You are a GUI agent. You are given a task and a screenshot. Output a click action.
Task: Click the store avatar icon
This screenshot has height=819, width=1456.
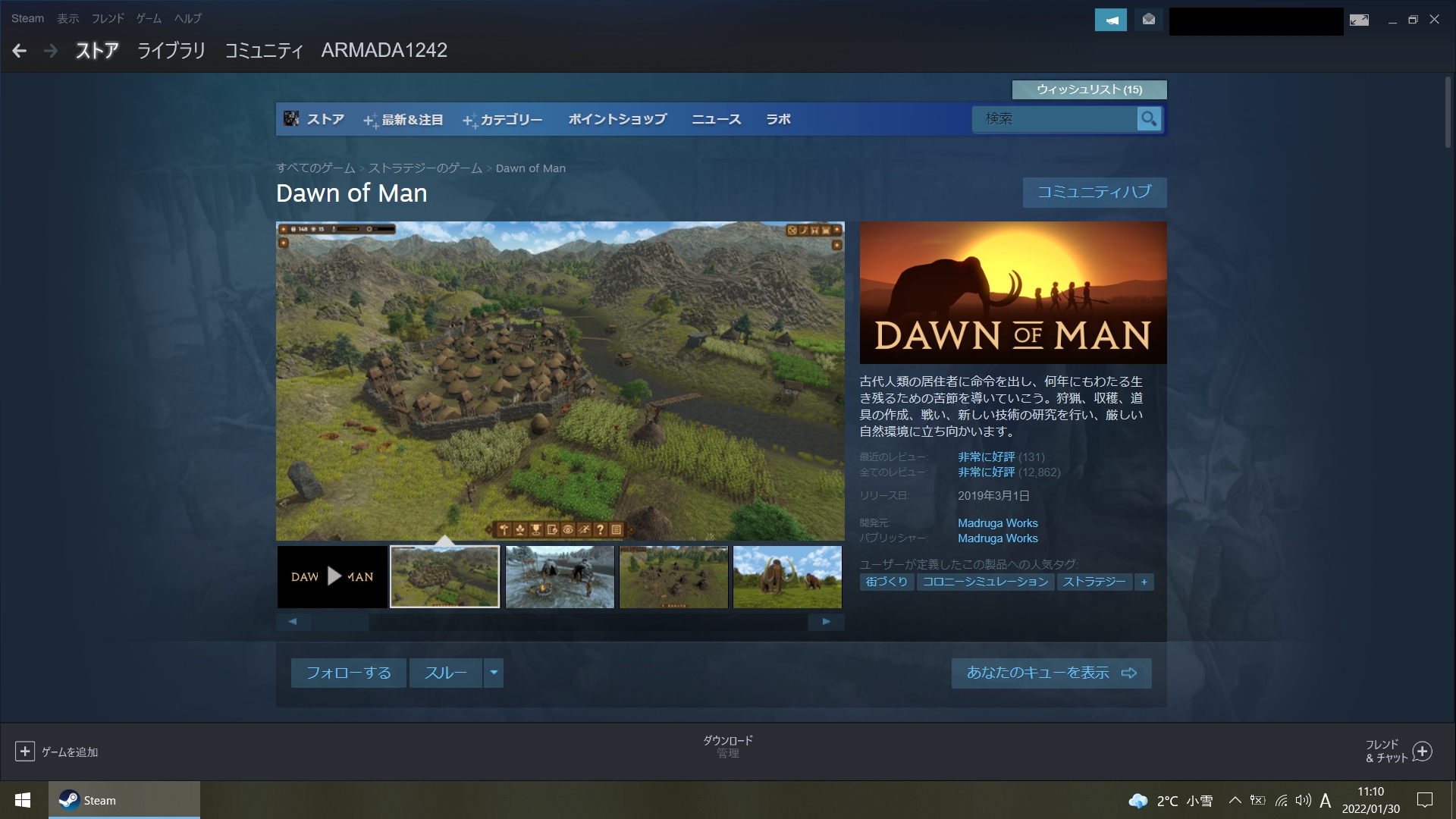point(291,118)
